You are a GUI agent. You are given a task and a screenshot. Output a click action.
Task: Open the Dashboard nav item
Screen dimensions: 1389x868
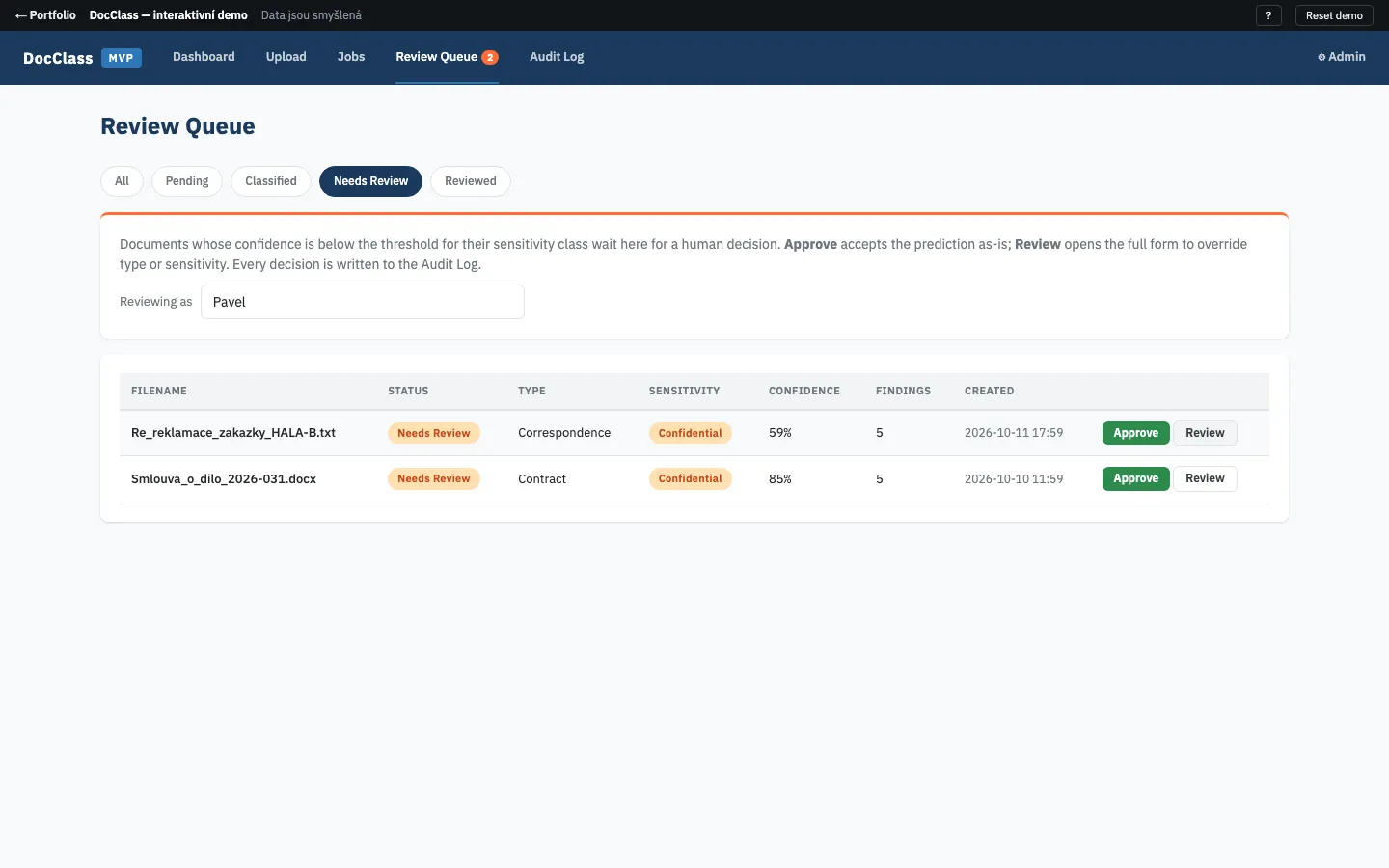point(204,57)
